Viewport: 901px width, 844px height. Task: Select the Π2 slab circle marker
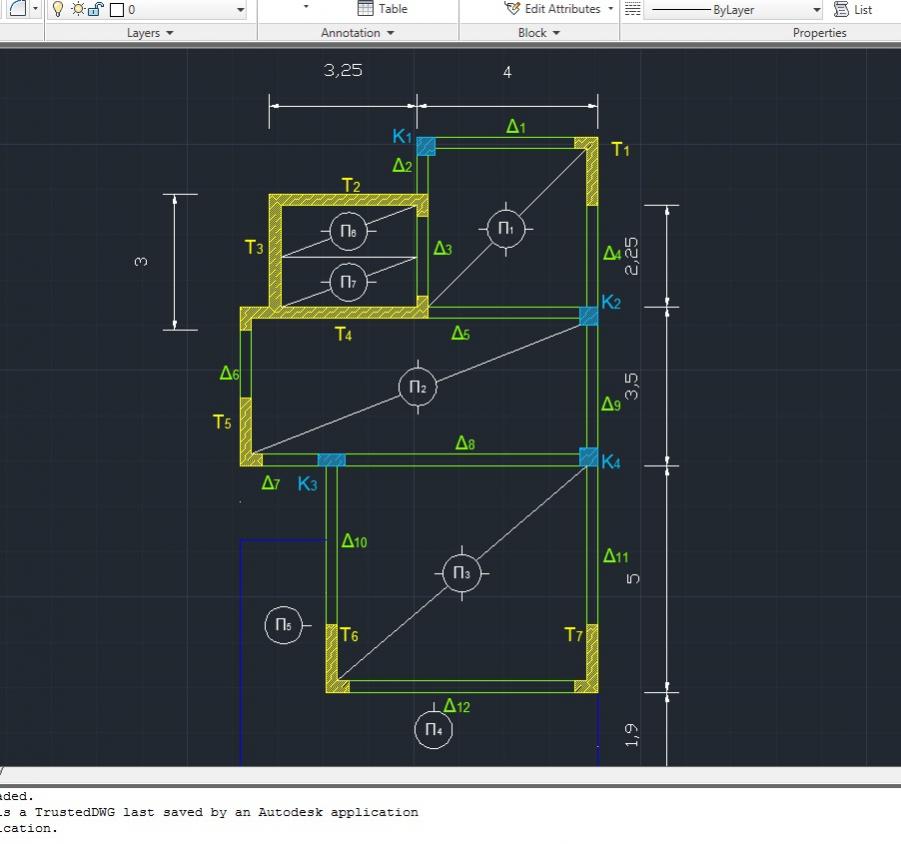(x=417, y=387)
